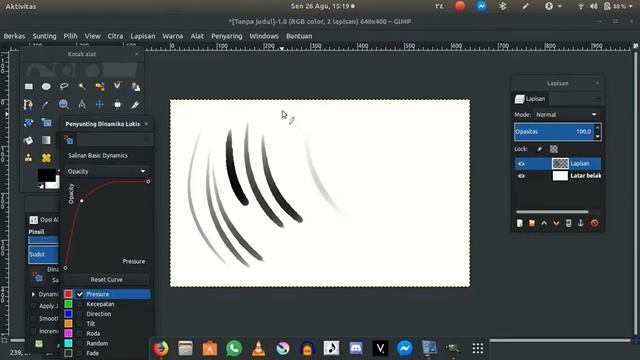Select the Fuzzy Select magic wand tool
The width and height of the screenshot is (640, 360).
[82, 87]
